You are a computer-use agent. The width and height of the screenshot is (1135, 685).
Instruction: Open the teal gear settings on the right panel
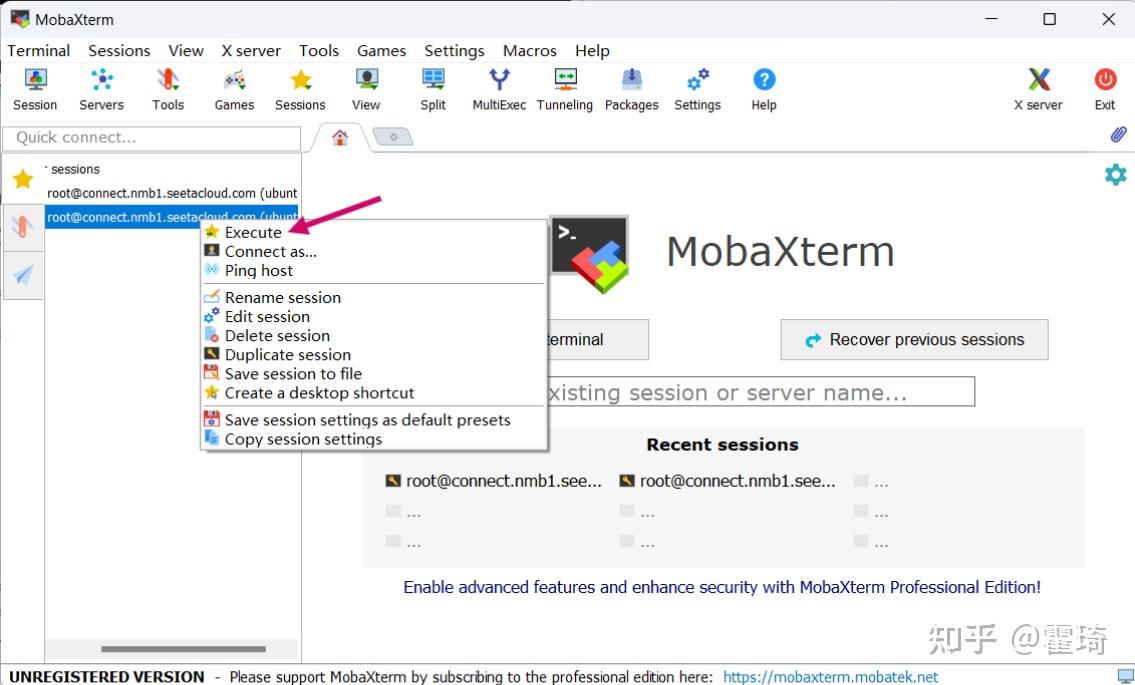coord(1114,174)
